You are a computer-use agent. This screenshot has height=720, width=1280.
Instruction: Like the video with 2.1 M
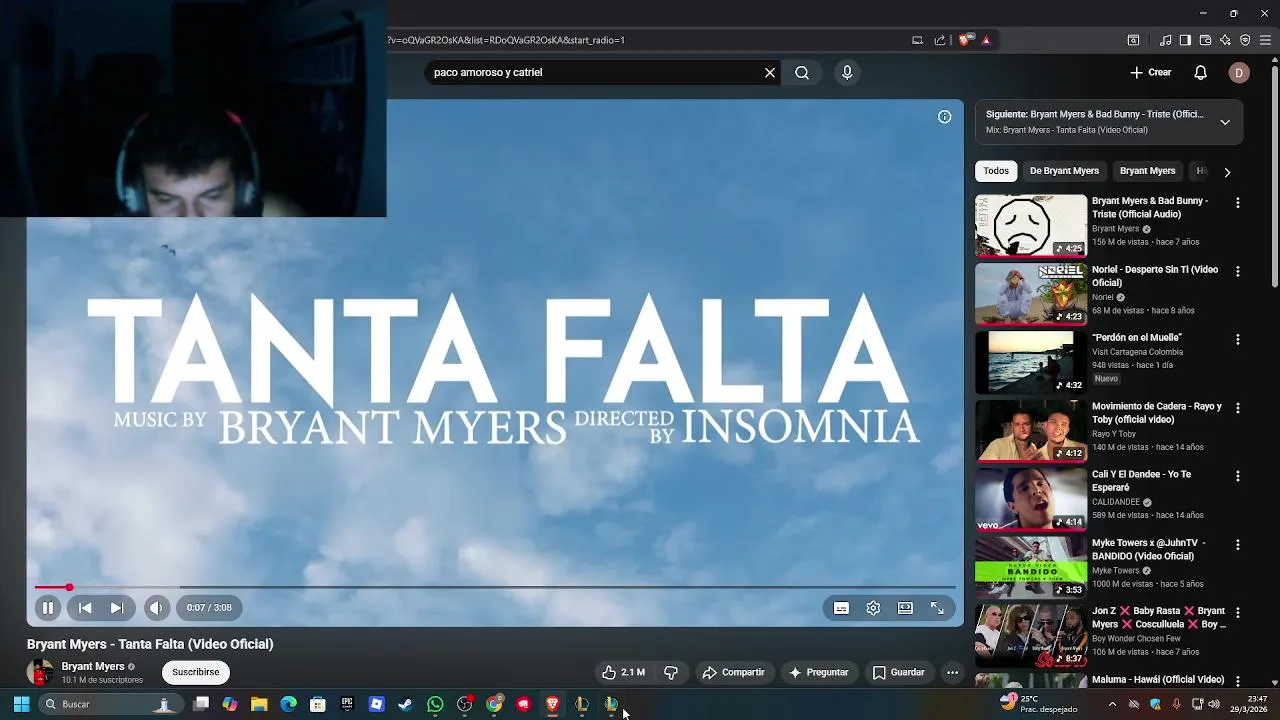[624, 672]
